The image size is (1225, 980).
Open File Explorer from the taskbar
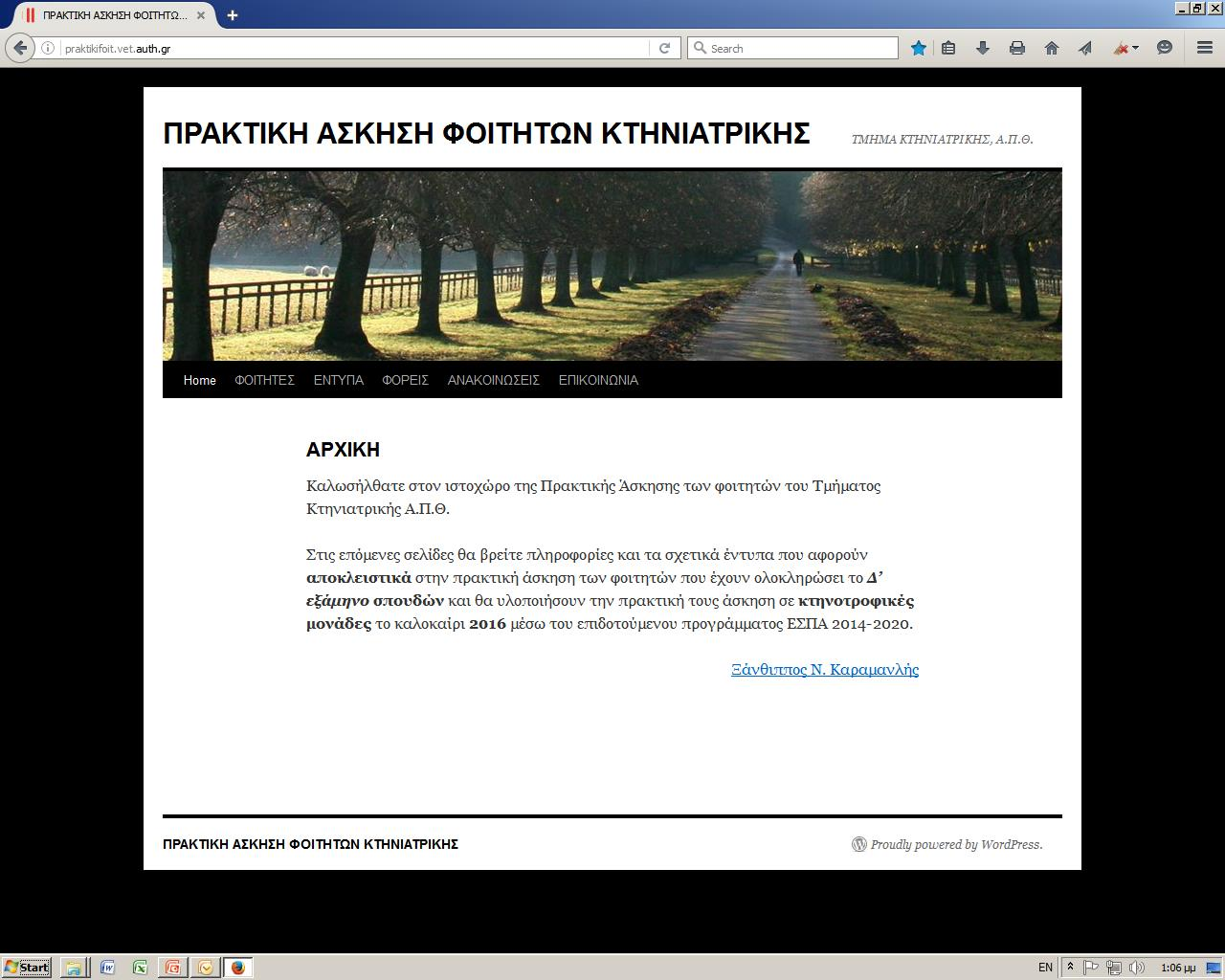click(73, 967)
